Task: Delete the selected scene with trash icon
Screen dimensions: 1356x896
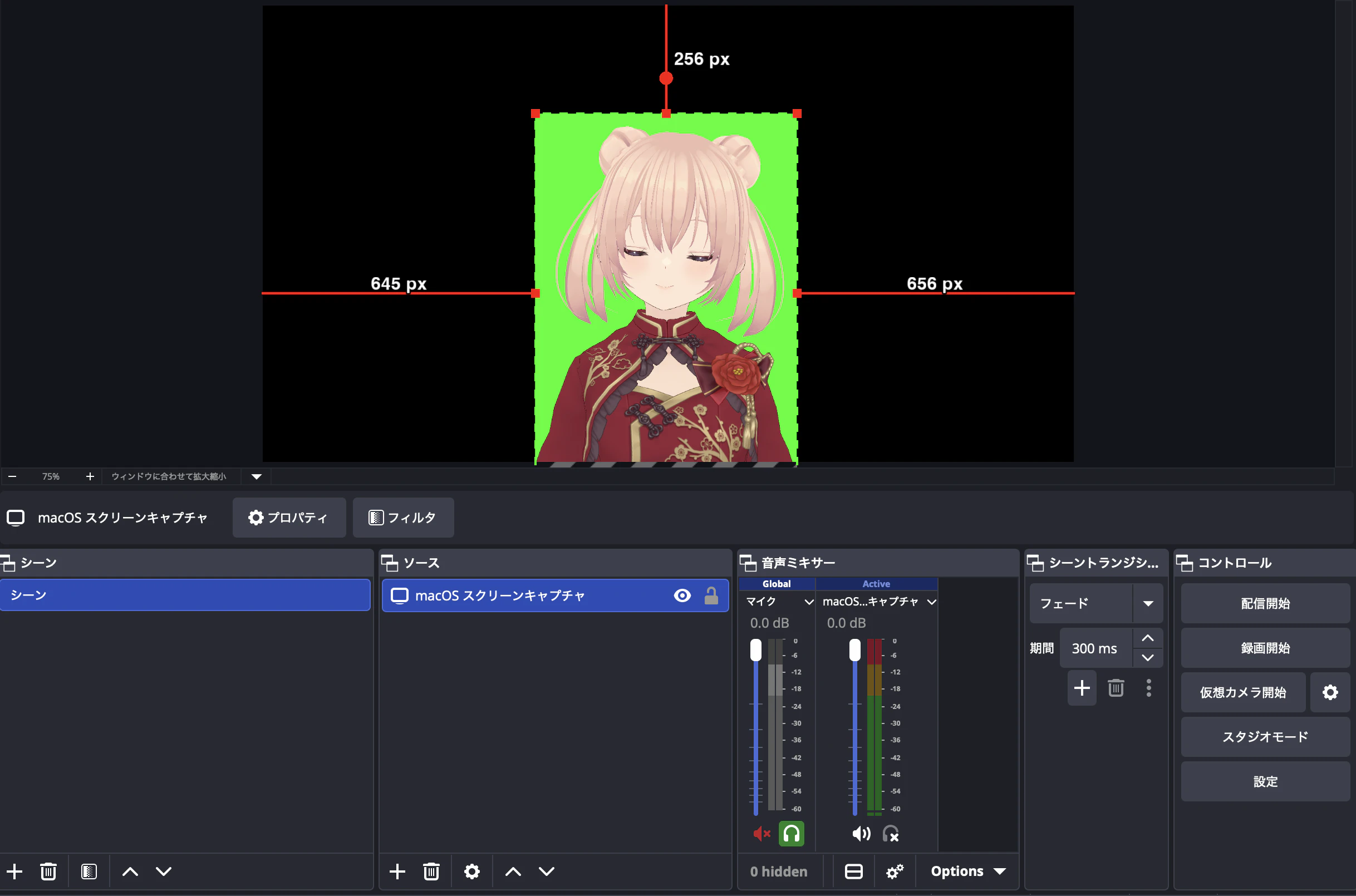Action: pyautogui.click(x=48, y=872)
